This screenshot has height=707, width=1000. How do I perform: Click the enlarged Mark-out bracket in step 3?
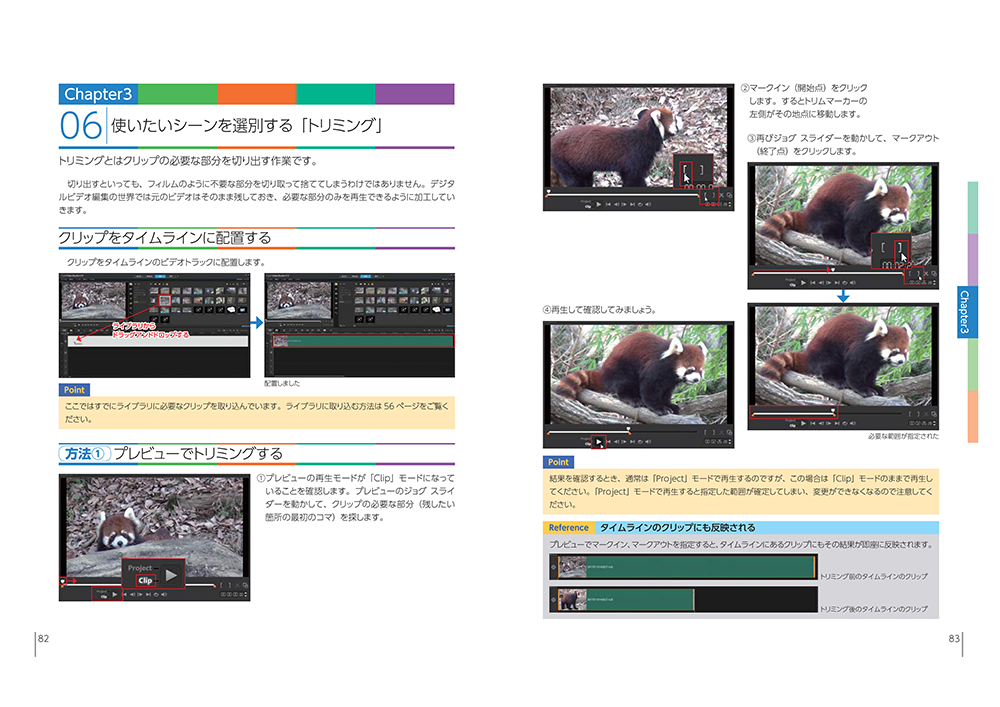[x=901, y=246]
